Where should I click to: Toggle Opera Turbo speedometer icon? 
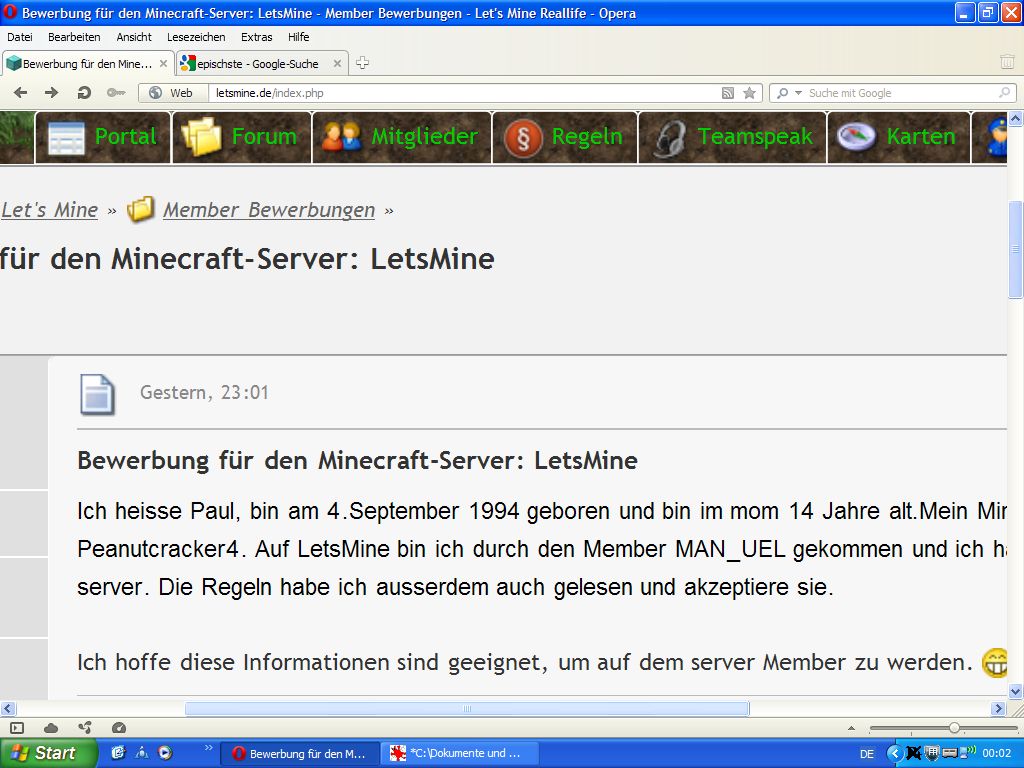pos(119,728)
